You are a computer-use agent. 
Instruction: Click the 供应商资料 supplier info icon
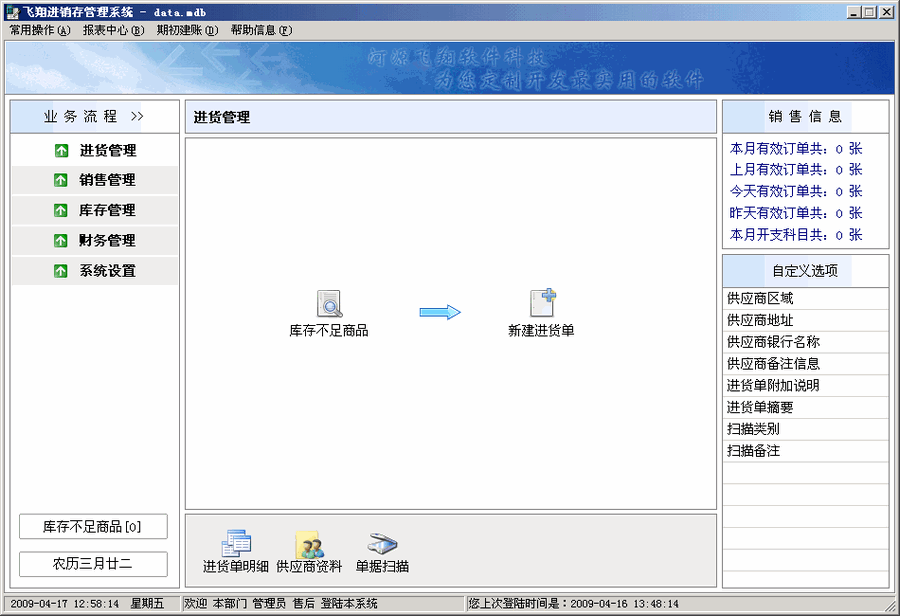tap(309, 545)
